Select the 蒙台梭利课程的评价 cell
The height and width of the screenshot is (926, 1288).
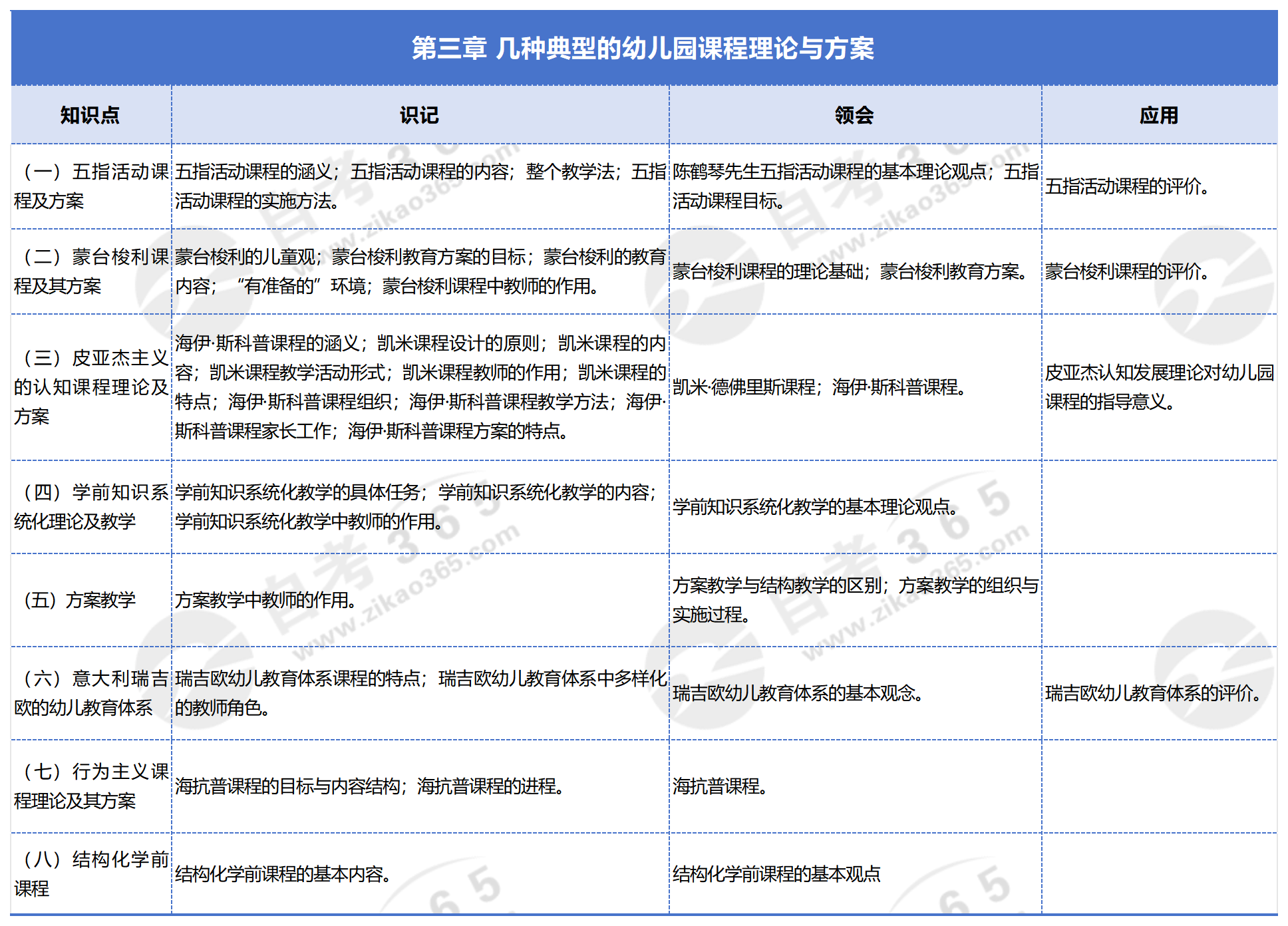pos(1127,271)
